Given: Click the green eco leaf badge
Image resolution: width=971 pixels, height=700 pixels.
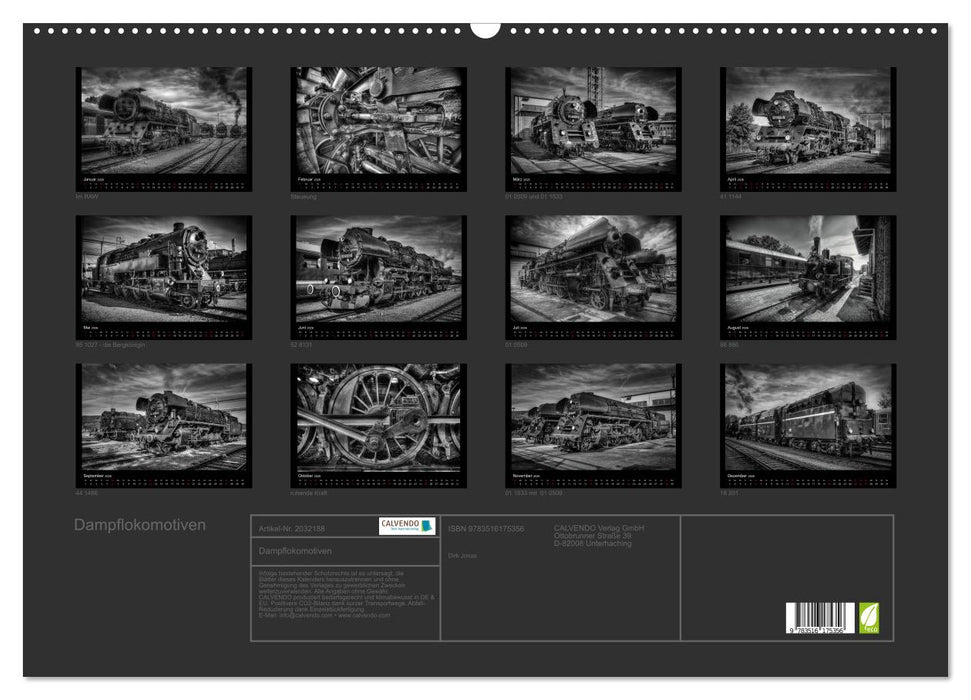Looking at the screenshot, I should pos(870,617).
